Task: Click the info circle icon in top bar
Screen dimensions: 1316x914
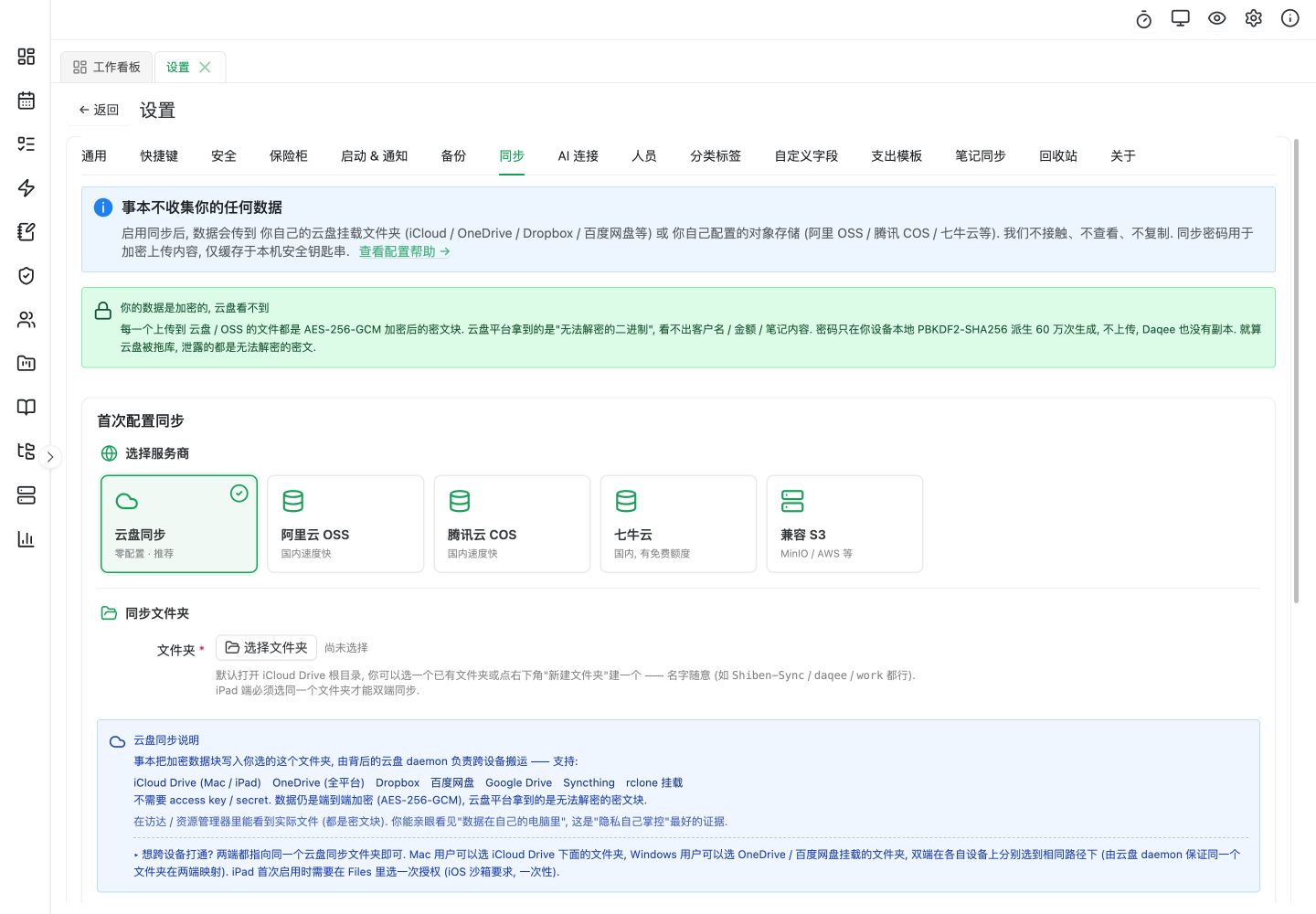Action: pyautogui.click(x=1290, y=18)
